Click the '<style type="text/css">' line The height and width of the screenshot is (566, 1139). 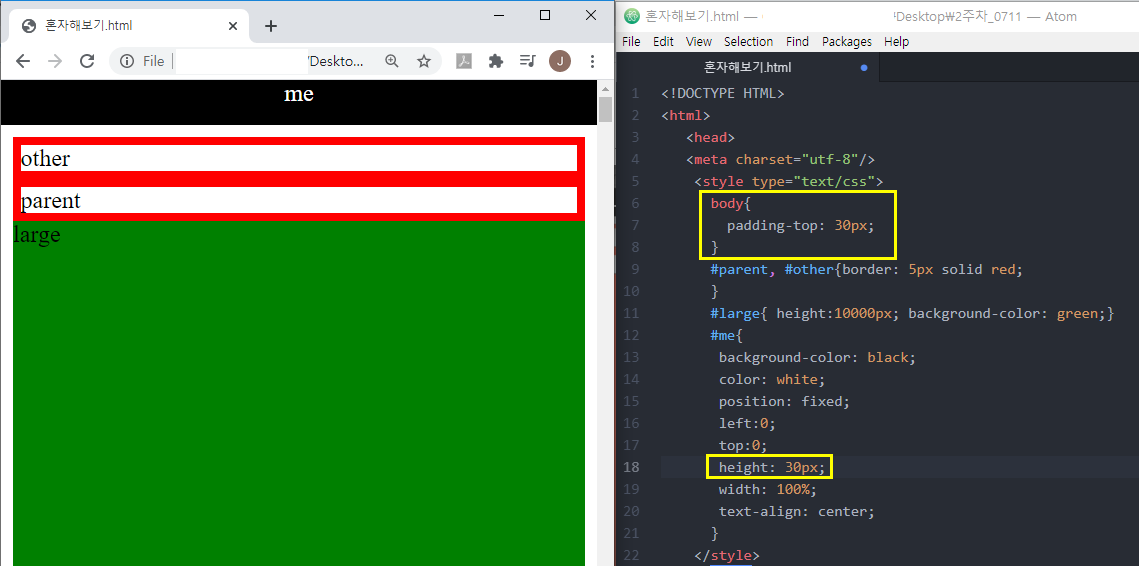click(788, 181)
